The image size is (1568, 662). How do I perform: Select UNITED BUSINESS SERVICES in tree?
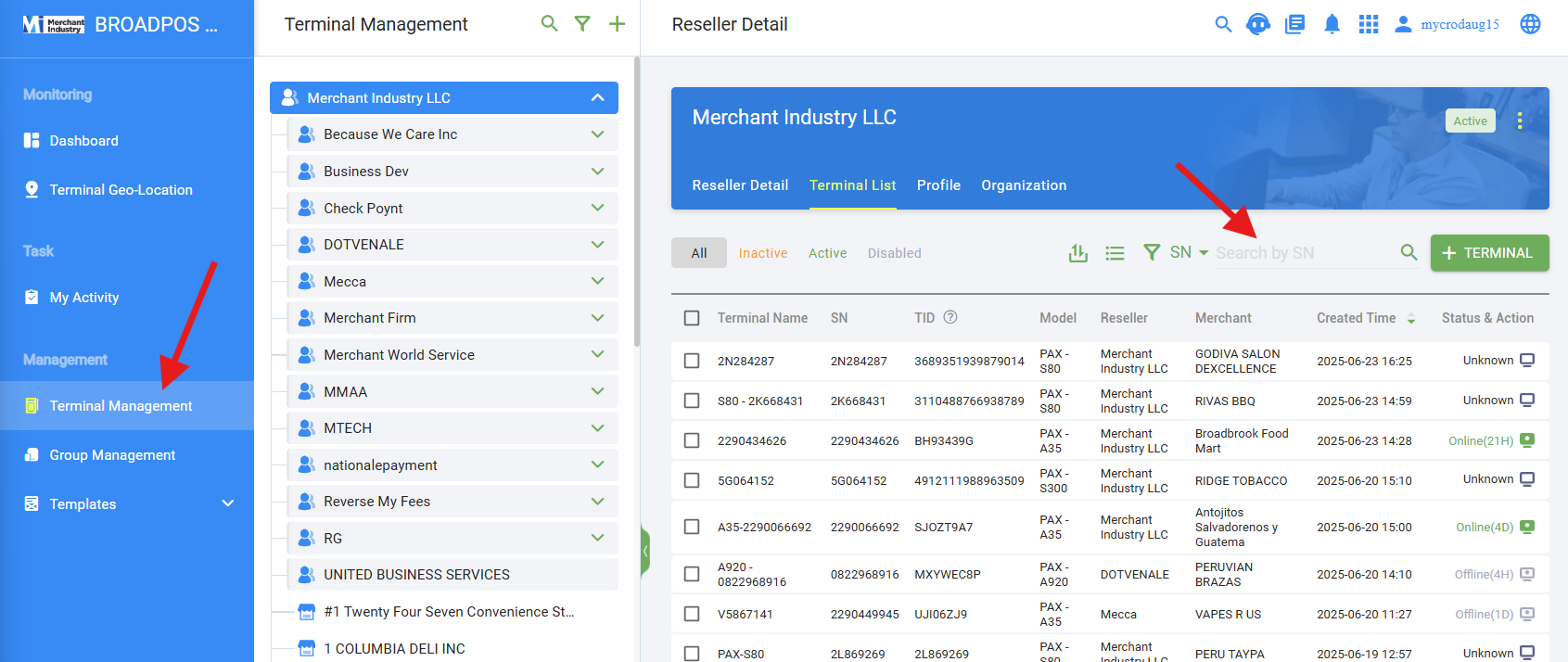[452, 575]
